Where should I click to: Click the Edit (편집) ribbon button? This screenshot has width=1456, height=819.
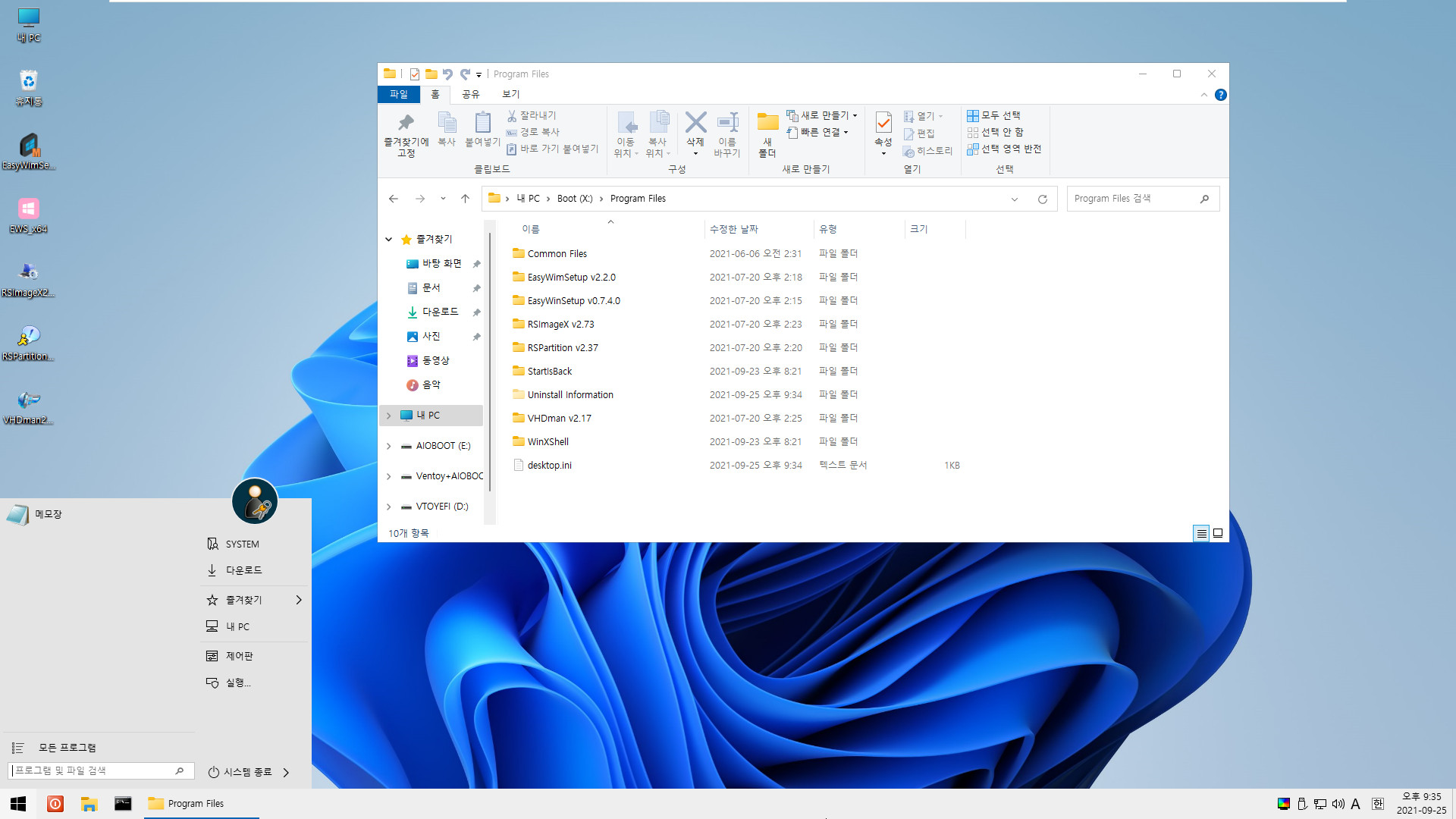(x=919, y=133)
